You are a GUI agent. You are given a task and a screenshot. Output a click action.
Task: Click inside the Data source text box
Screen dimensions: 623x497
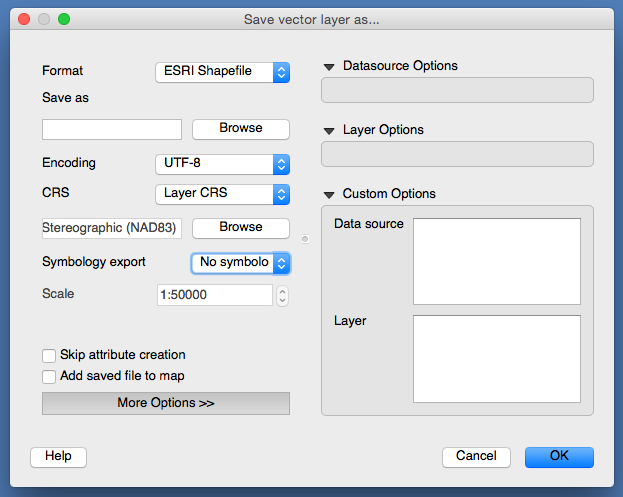(x=497, y=261)
